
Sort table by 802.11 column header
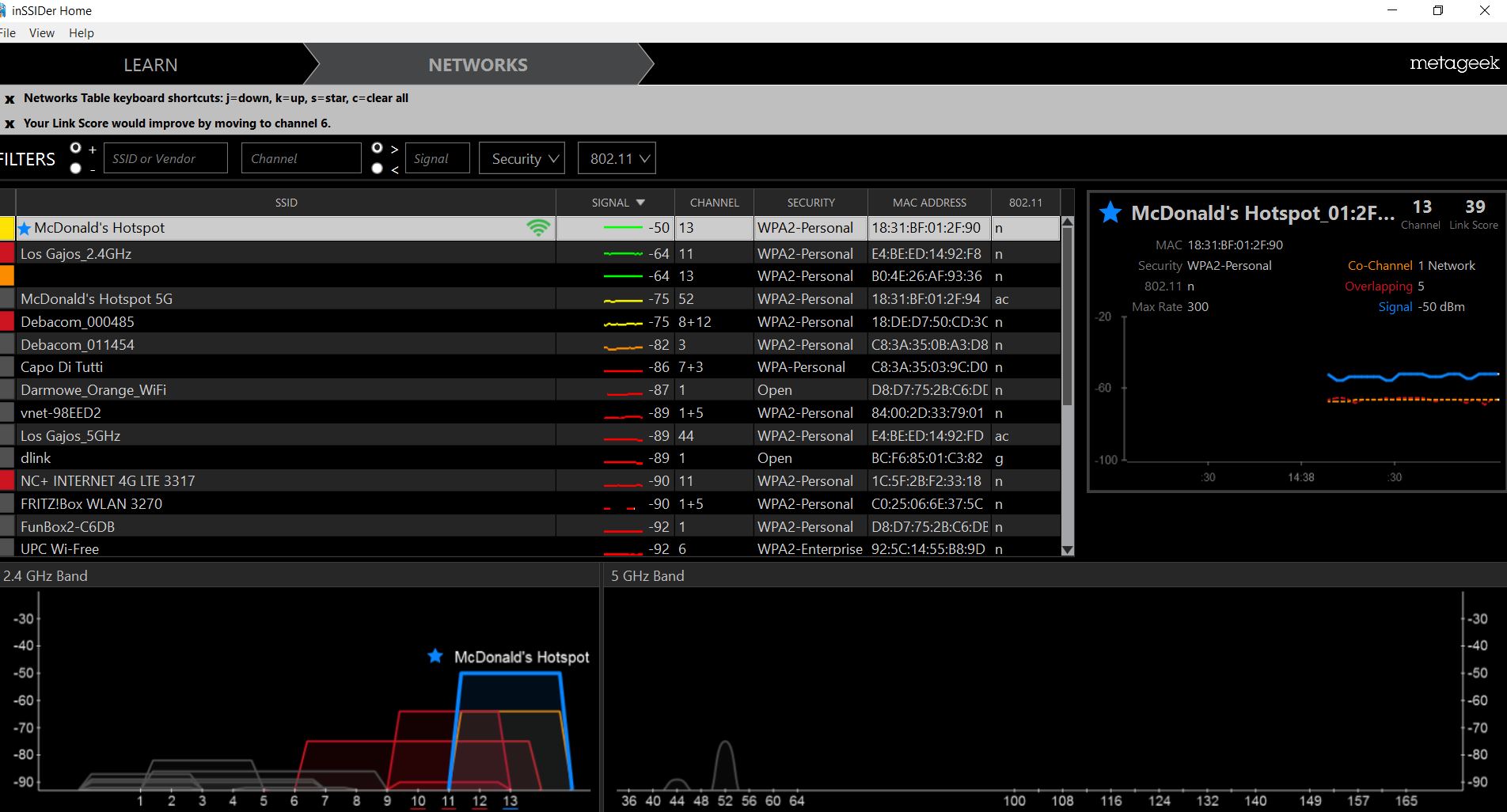(x=1026, y=203)
